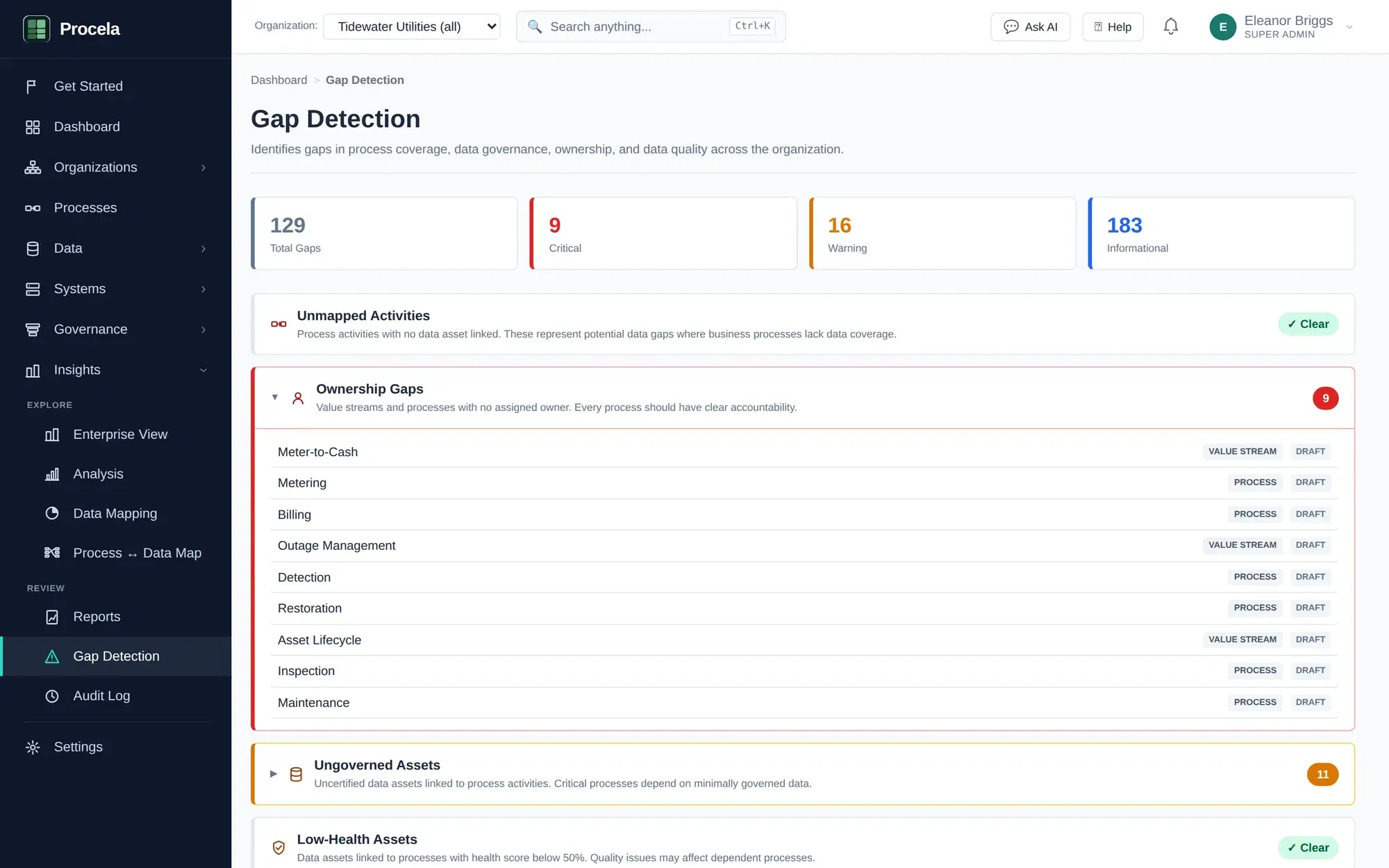The height and width of the screenshot is (868, 1389).
Task: Select the Restoration row
Action: pos(804,608)
